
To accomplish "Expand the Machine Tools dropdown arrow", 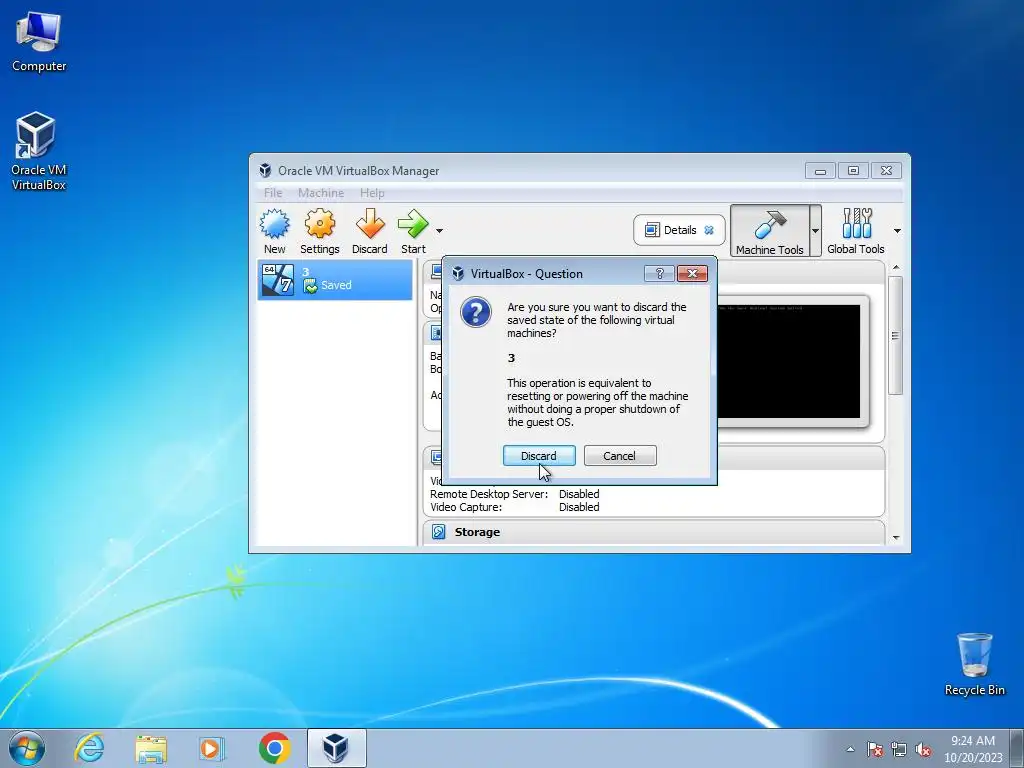I will [815, 231].
